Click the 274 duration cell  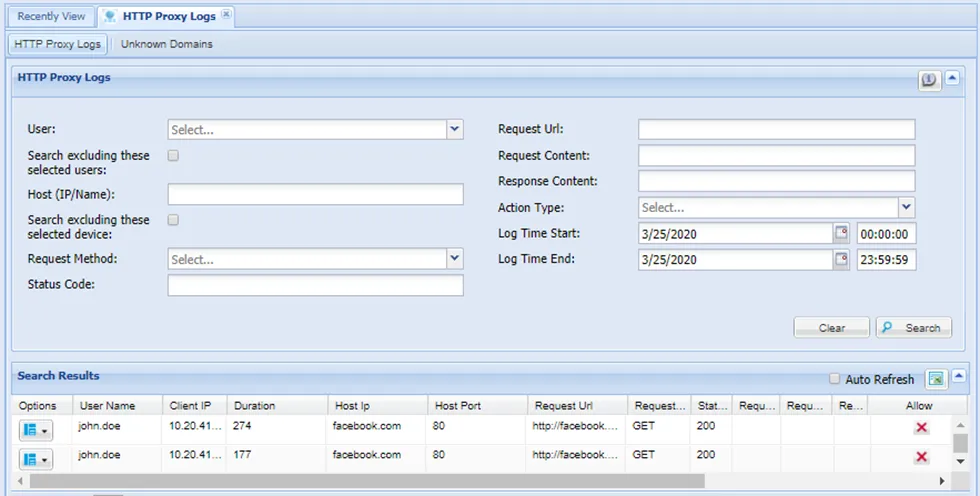242,426
